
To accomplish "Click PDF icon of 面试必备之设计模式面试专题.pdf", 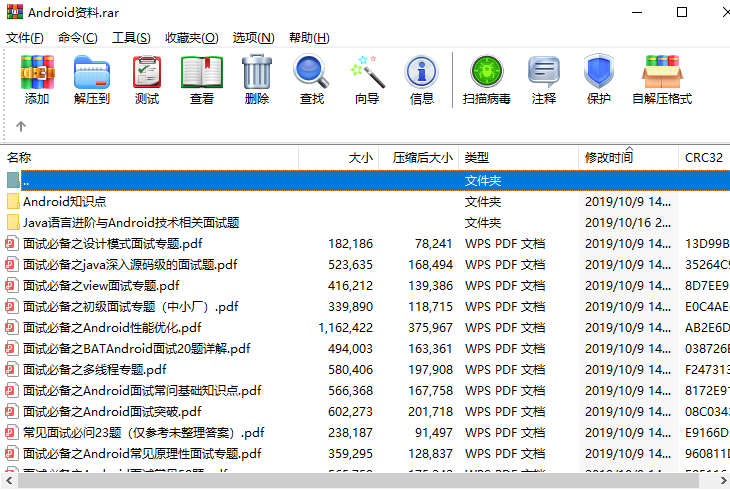I will pyautogui.click(x=12, y=244).
